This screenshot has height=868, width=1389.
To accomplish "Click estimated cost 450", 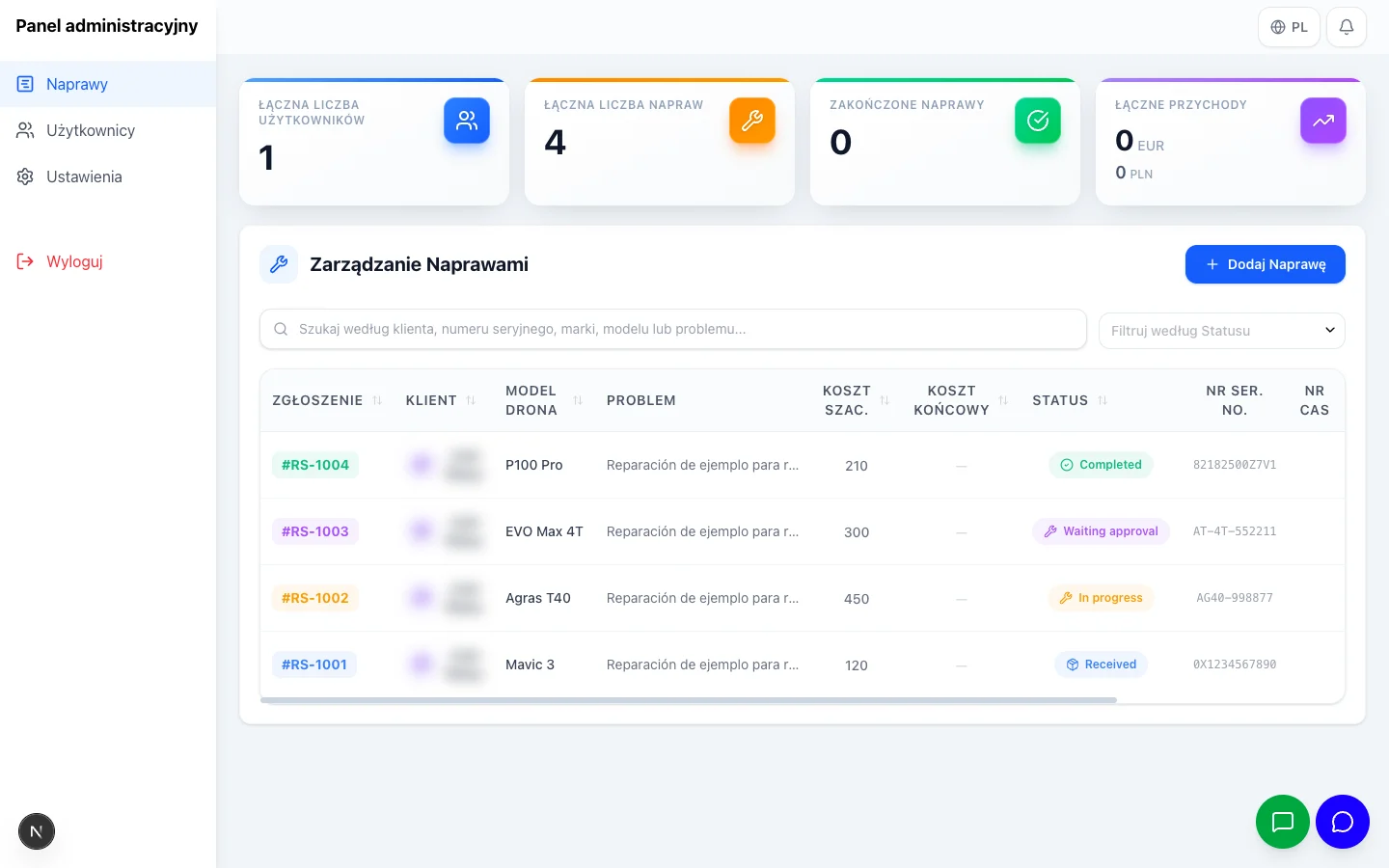I will click(x=857, y=599).
